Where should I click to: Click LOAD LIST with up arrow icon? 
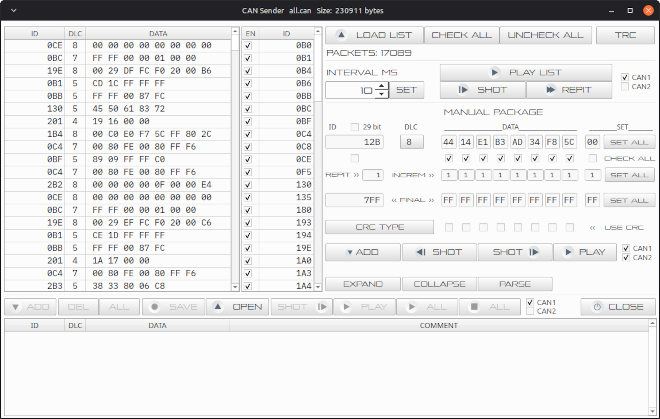click(x=374, y=35)
